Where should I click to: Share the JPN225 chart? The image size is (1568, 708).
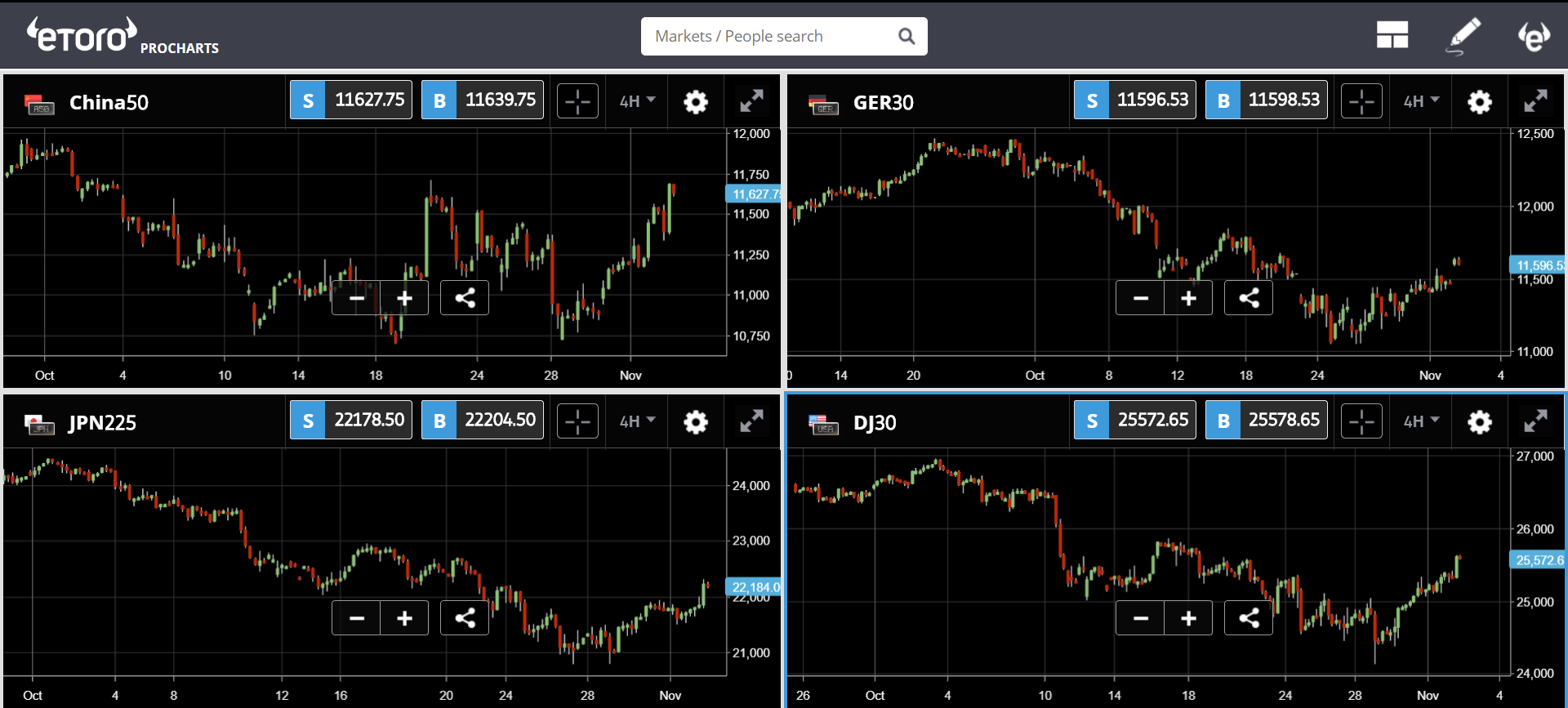[465, 618]
